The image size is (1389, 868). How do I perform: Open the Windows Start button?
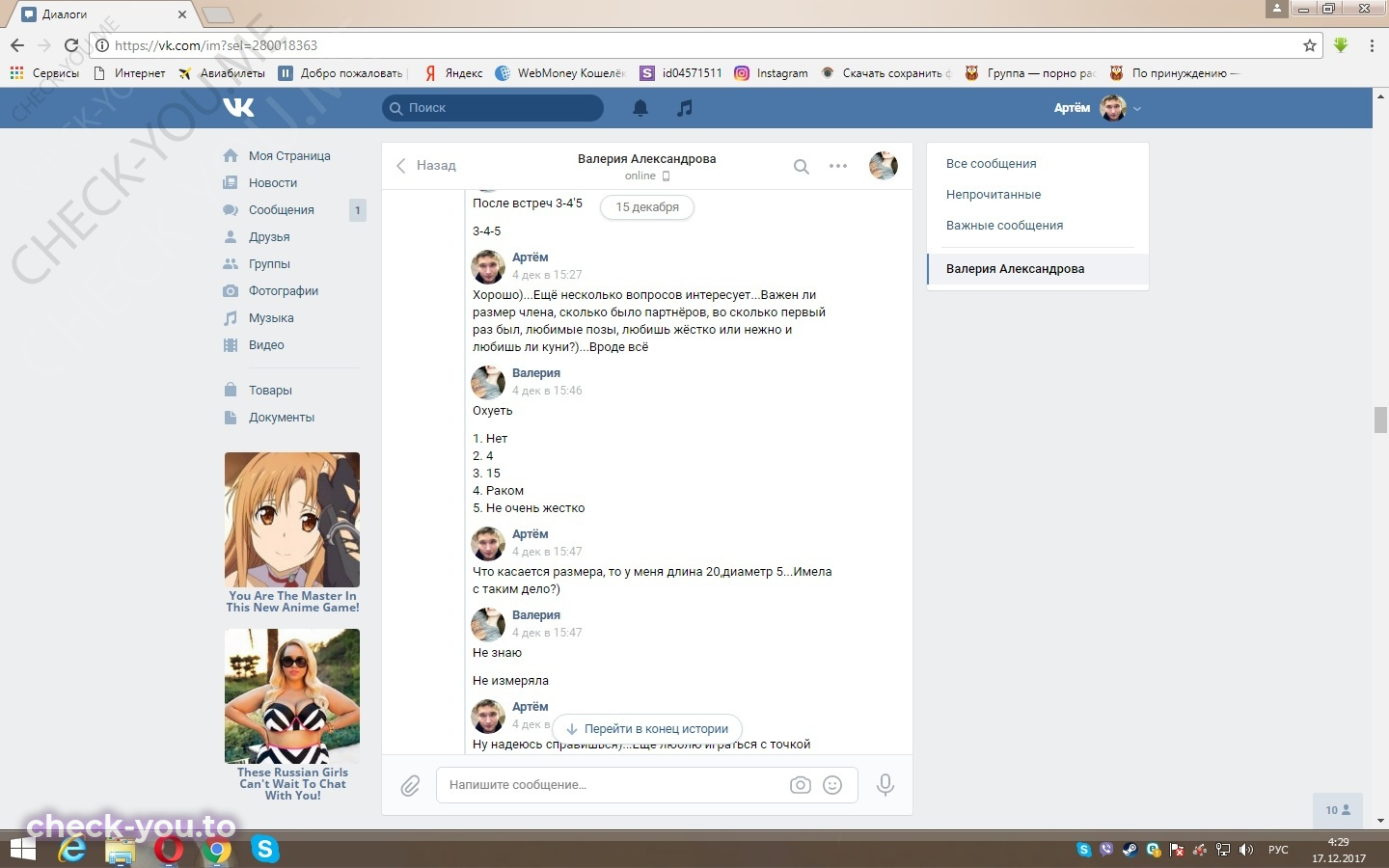(x=22, y=850)
